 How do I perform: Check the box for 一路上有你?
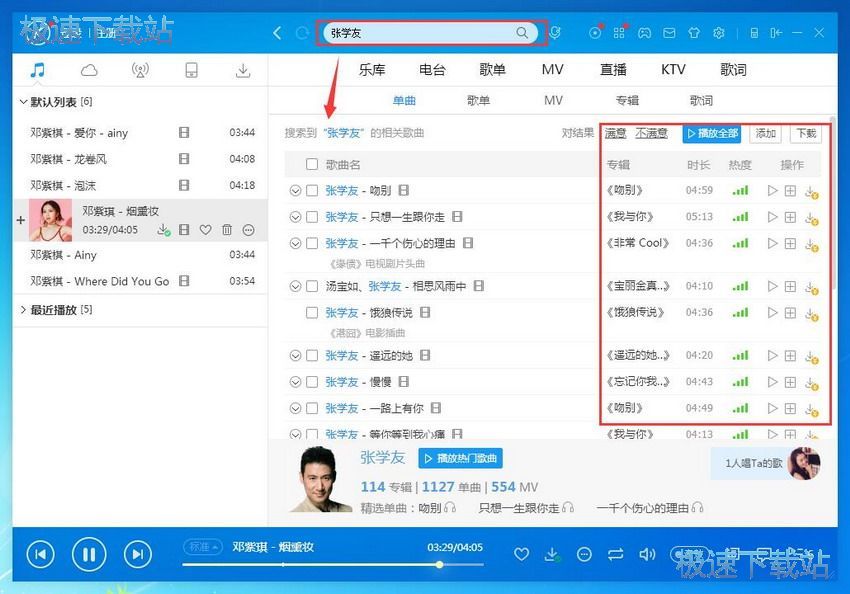(x=312, y=408)
